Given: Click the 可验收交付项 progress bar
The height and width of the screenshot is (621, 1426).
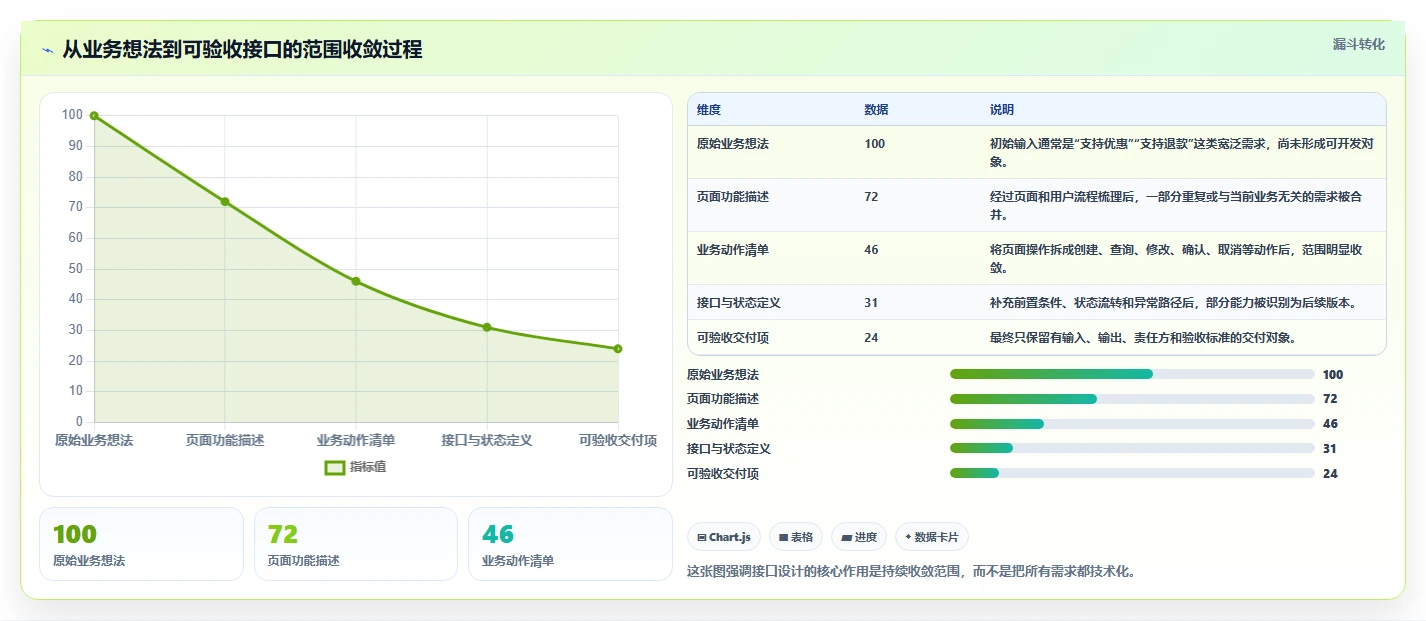Looking at the screenshot, I should pyautogui.click(x=1132, y=474).
